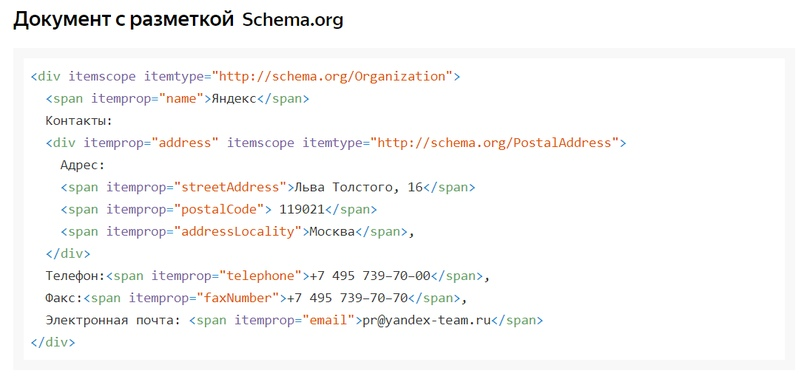Click the word Яндекс in code
The width and height of the screenshot is (807, 379).
[234, 99]
